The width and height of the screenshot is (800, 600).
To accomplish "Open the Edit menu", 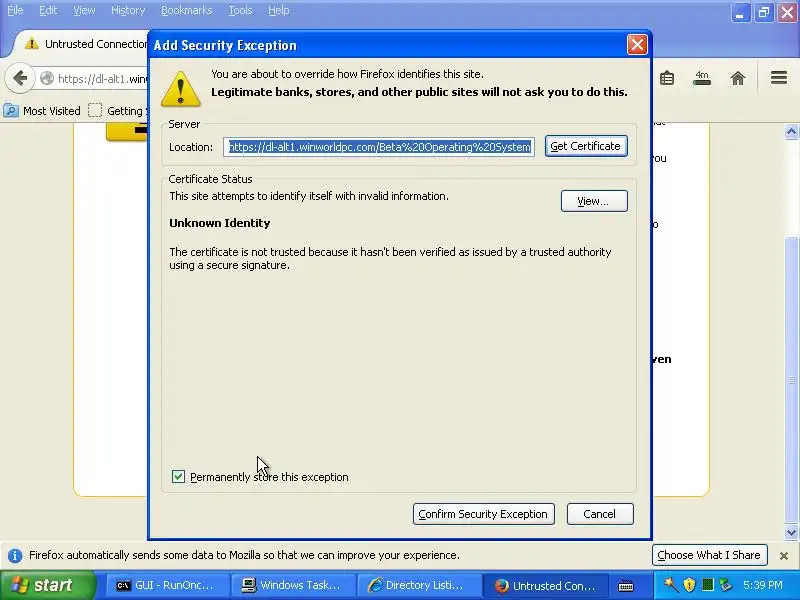I will click(48, 10).
